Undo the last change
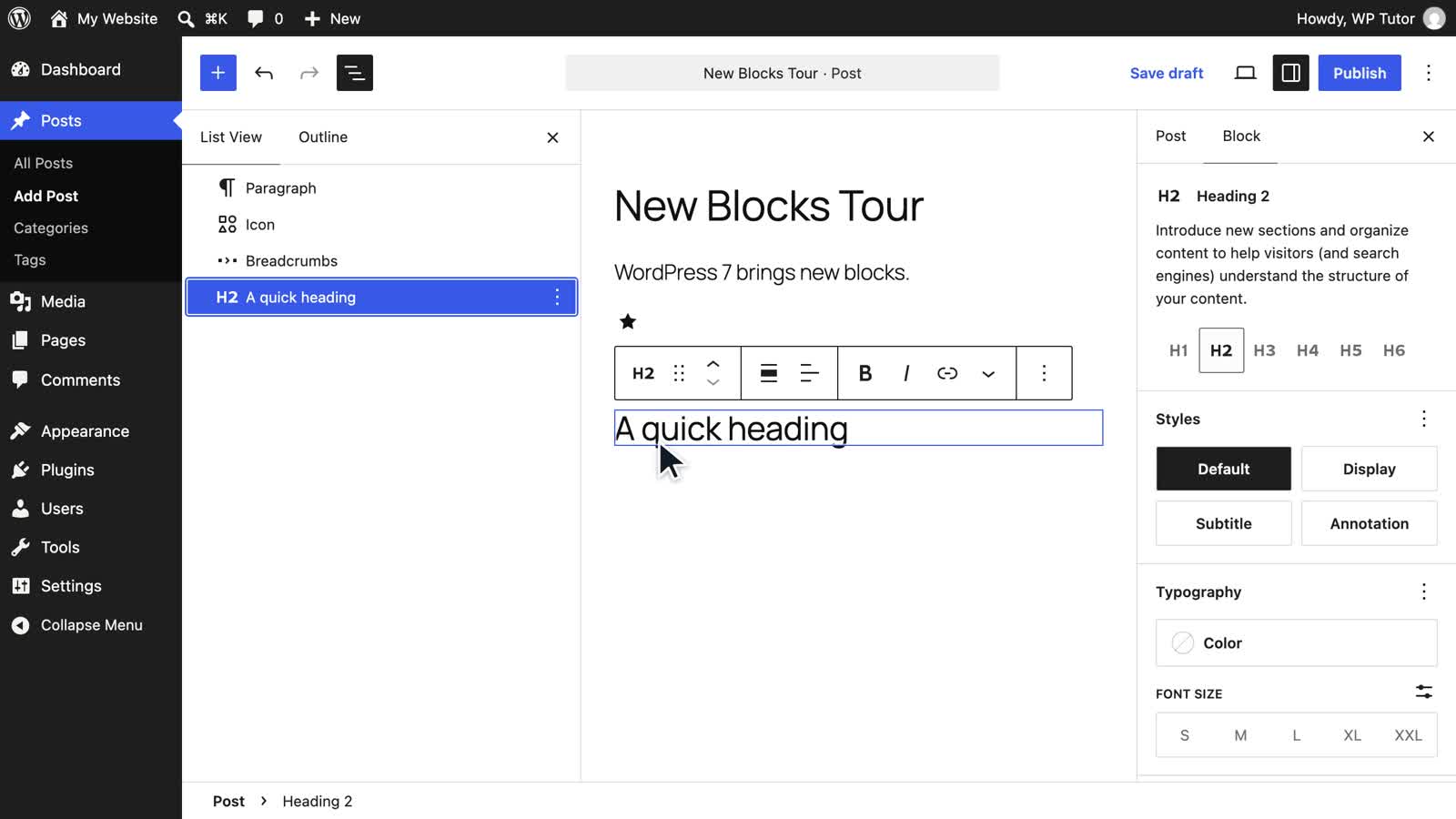Image resolution: width=1456 pixels, height=819 pixels. (x=264, y=73)
